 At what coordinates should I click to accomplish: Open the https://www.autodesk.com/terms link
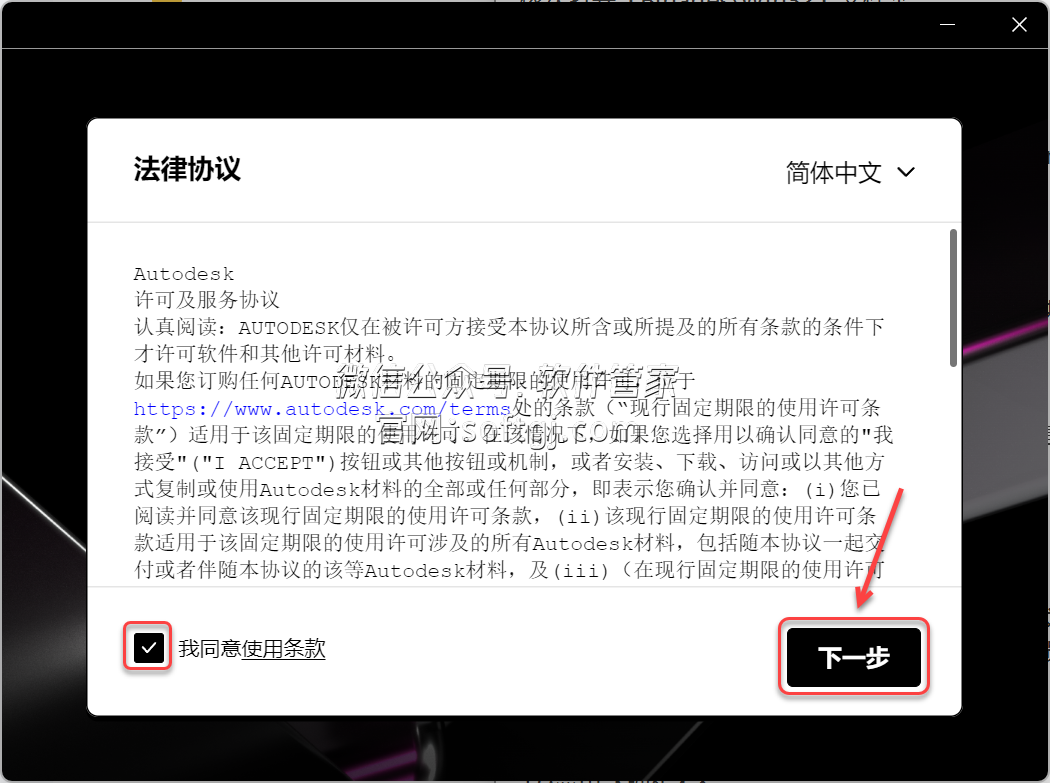[322, 409]
